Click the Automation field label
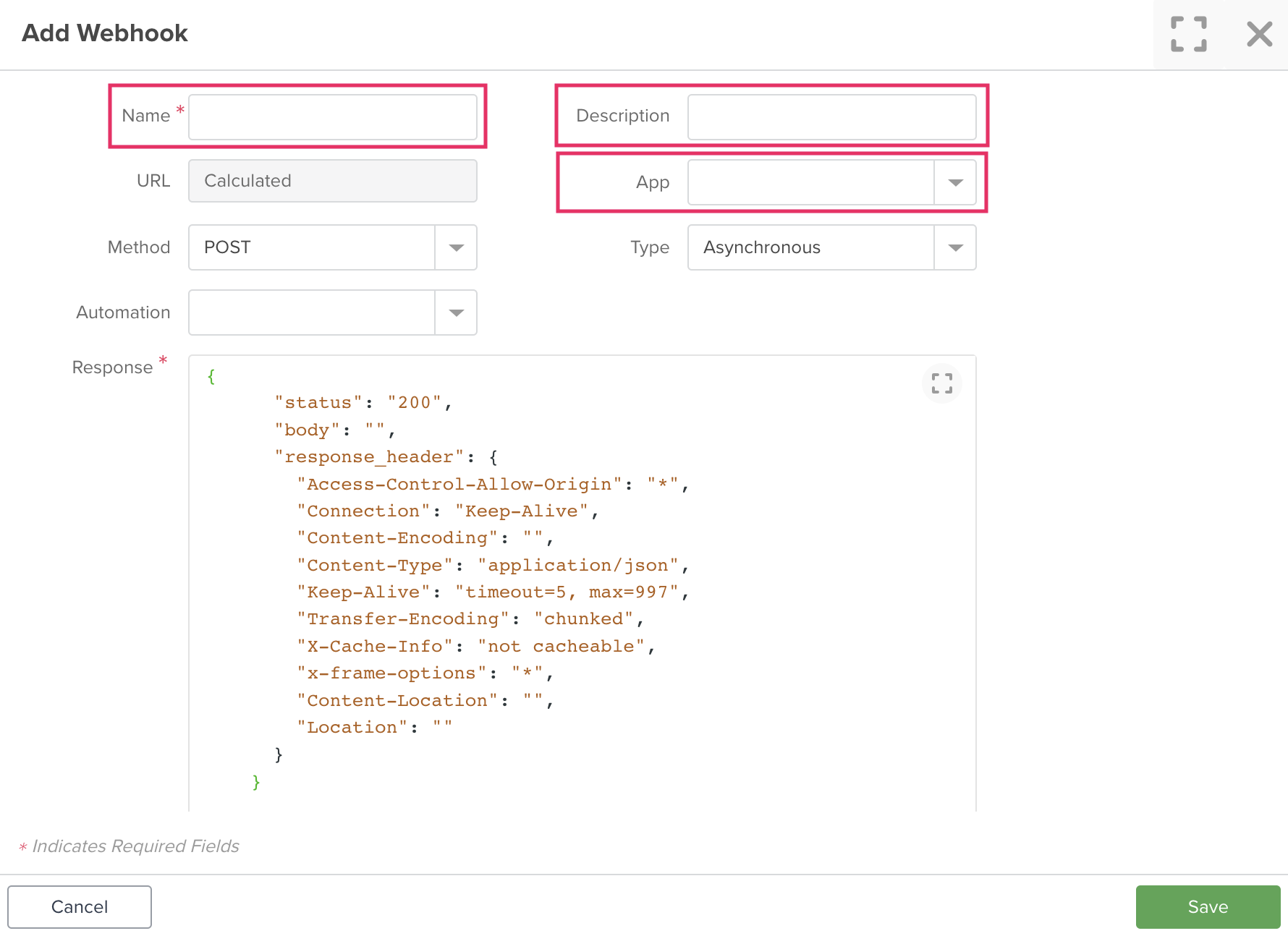 click(x=123, y=312)
